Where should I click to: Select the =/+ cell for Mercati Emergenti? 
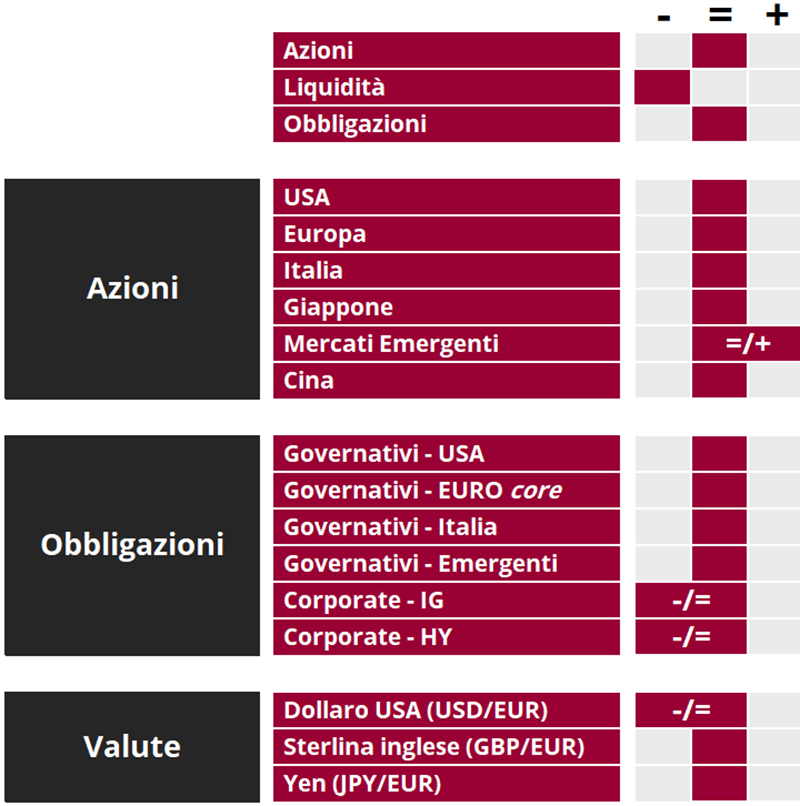click(x=746, y=343)
